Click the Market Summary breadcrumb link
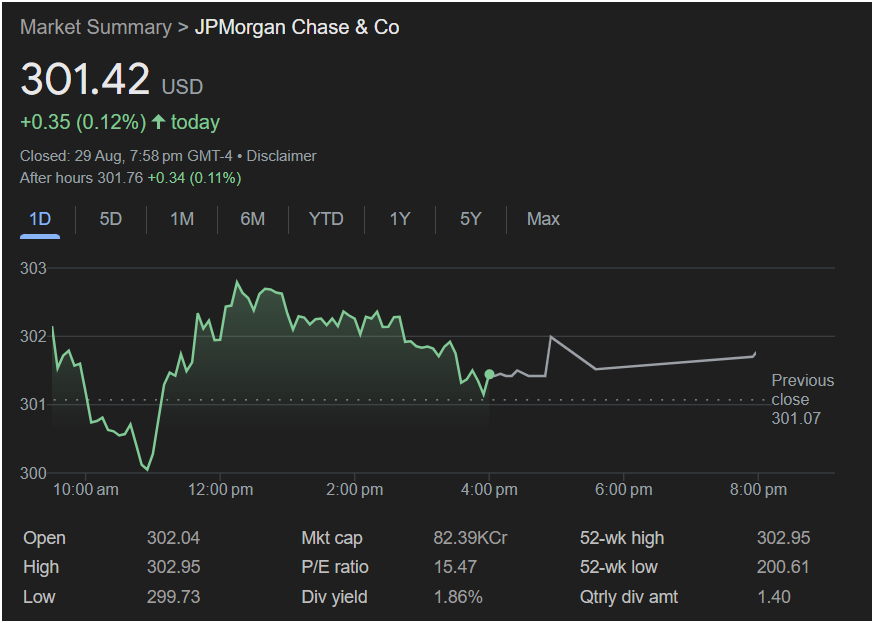The height and width of the screenshot is (623, 874). [95, 28]
